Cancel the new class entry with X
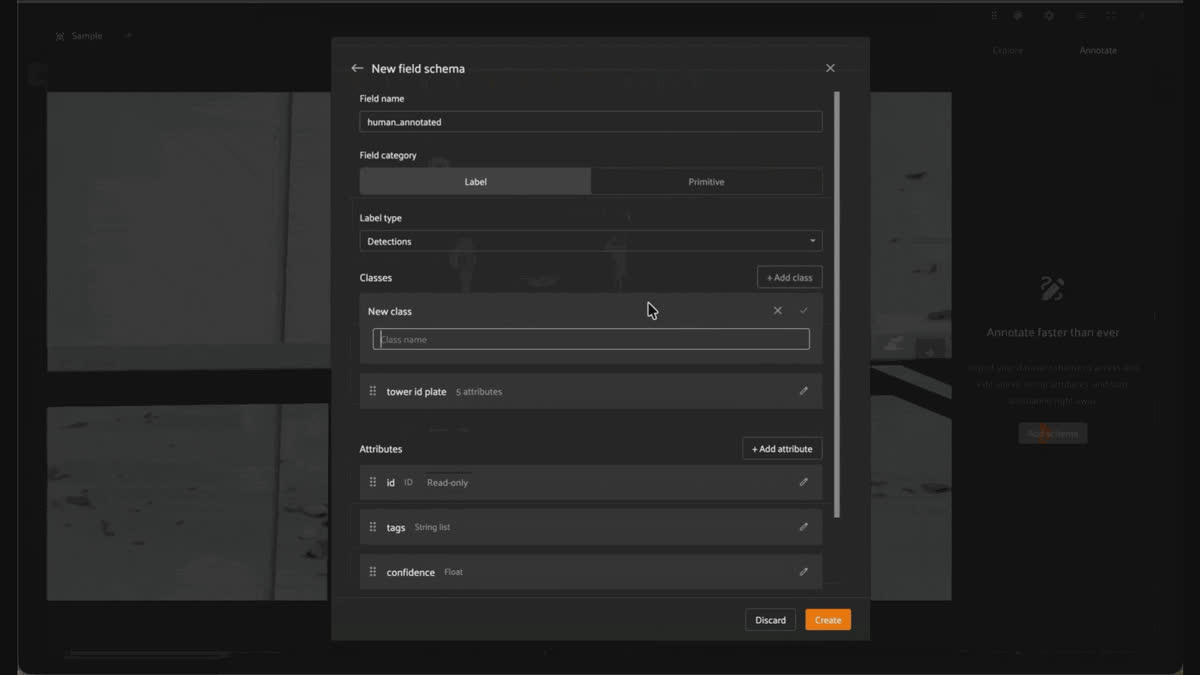The image size is (1200, 675). click(778, 311)
